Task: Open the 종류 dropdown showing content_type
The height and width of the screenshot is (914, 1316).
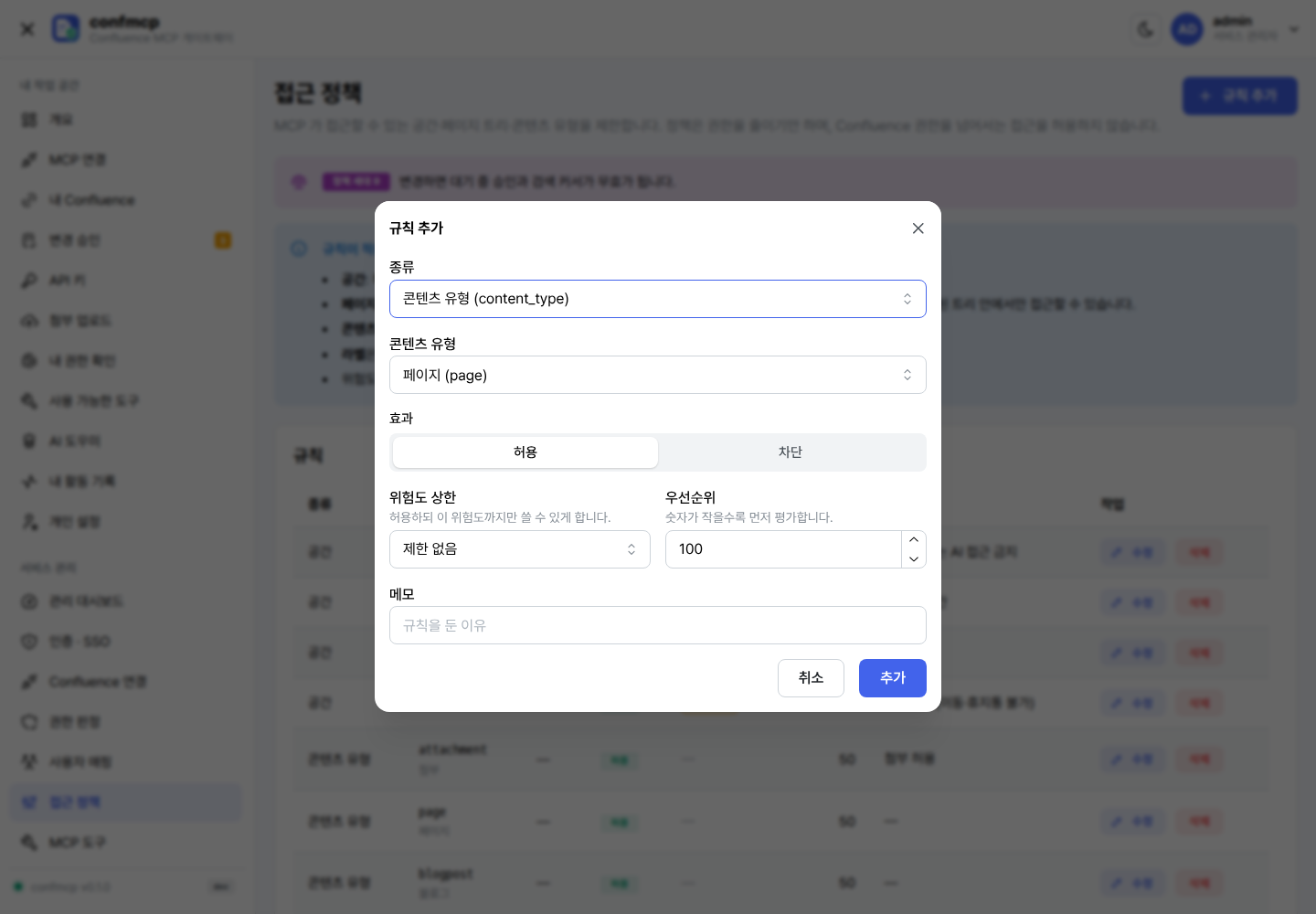Action: pos(658,299)
